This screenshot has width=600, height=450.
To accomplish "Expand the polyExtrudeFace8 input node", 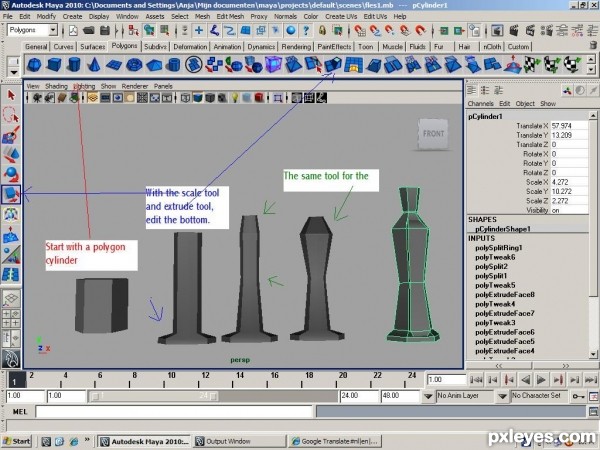I will pyautogui.click(x=505, y=295).
